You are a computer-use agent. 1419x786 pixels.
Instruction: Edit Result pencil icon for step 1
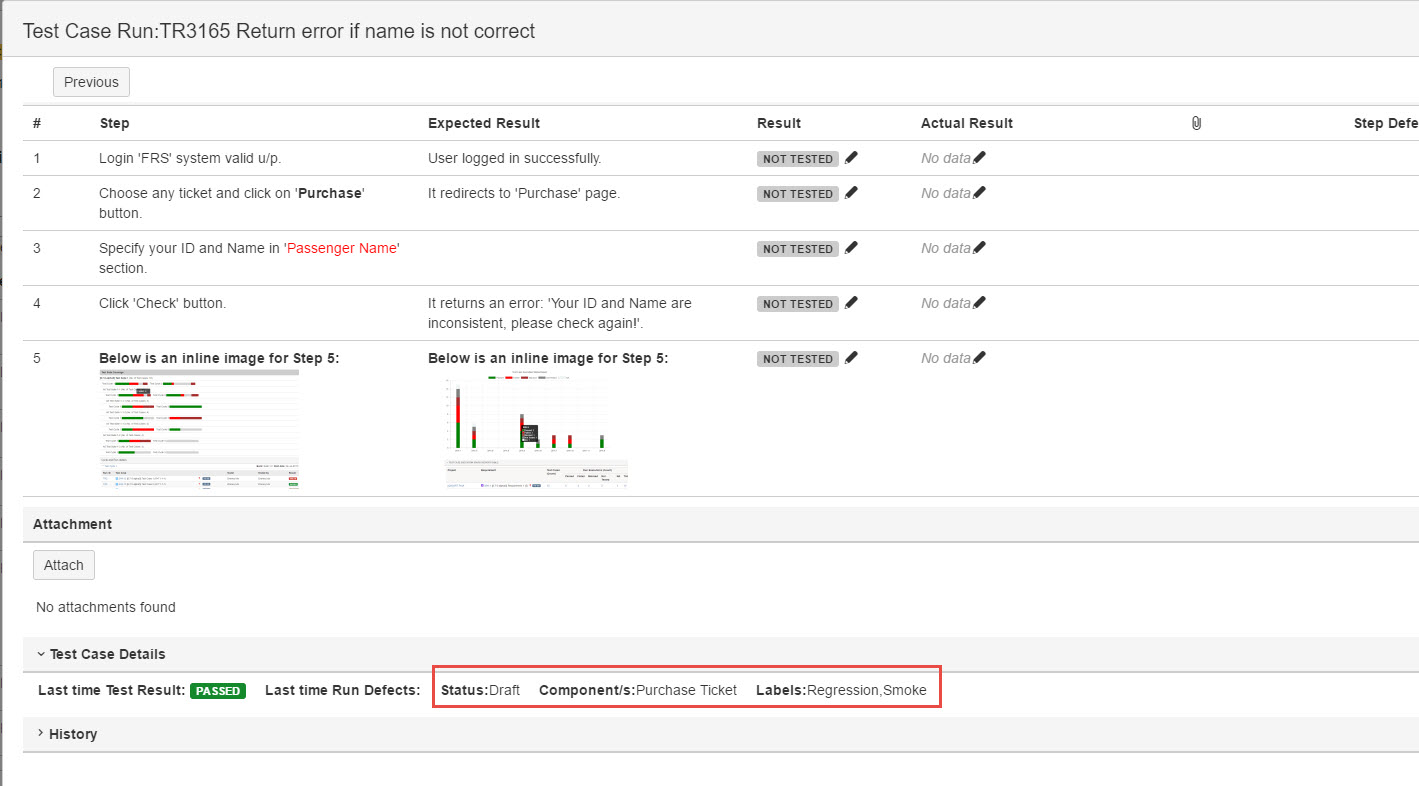click(851, 158)
